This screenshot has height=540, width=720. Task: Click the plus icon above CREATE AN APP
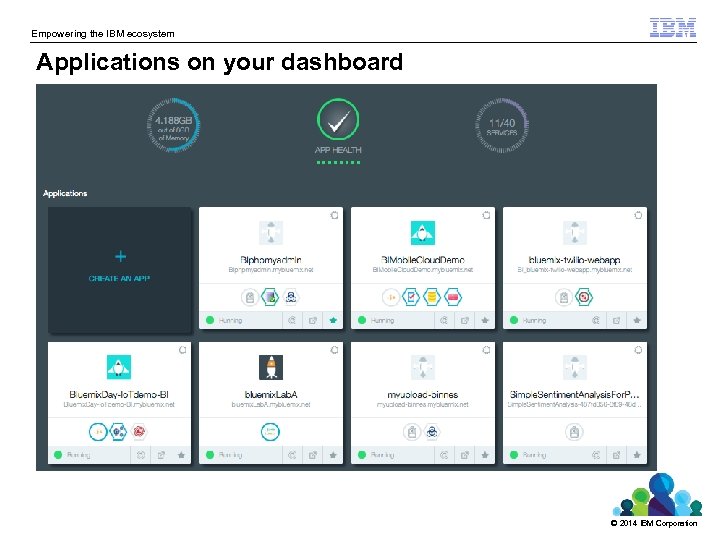120,256
